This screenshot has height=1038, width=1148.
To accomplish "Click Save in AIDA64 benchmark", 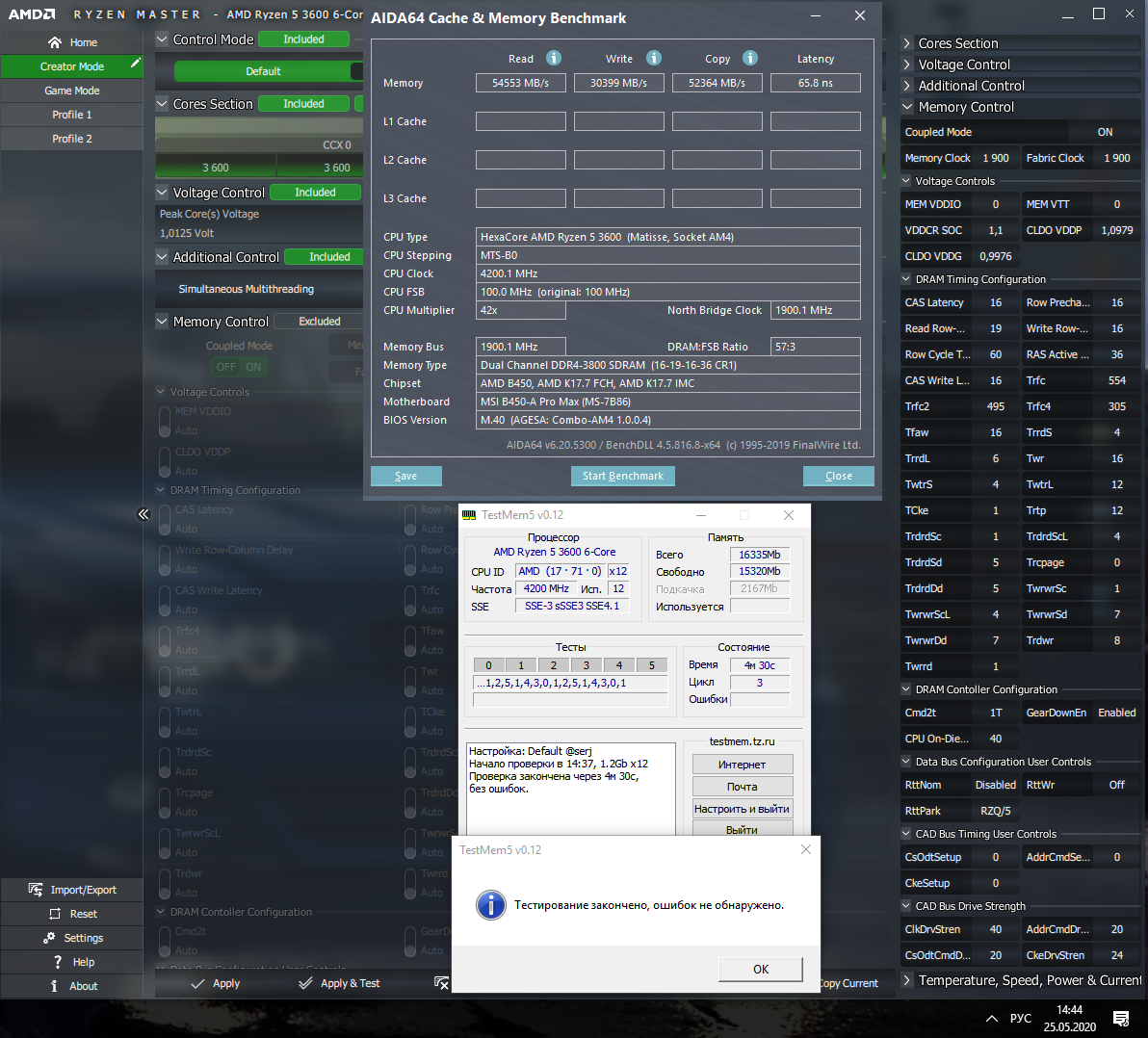I will coord(405,476).
